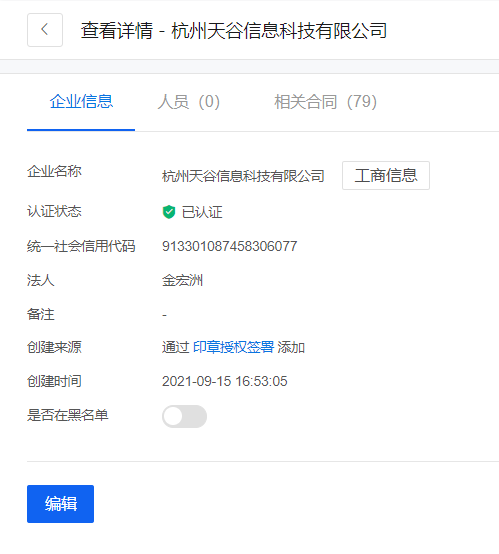Open the 相关合同 (79) tab
The image size is (499, 554).
click(325, 102)
